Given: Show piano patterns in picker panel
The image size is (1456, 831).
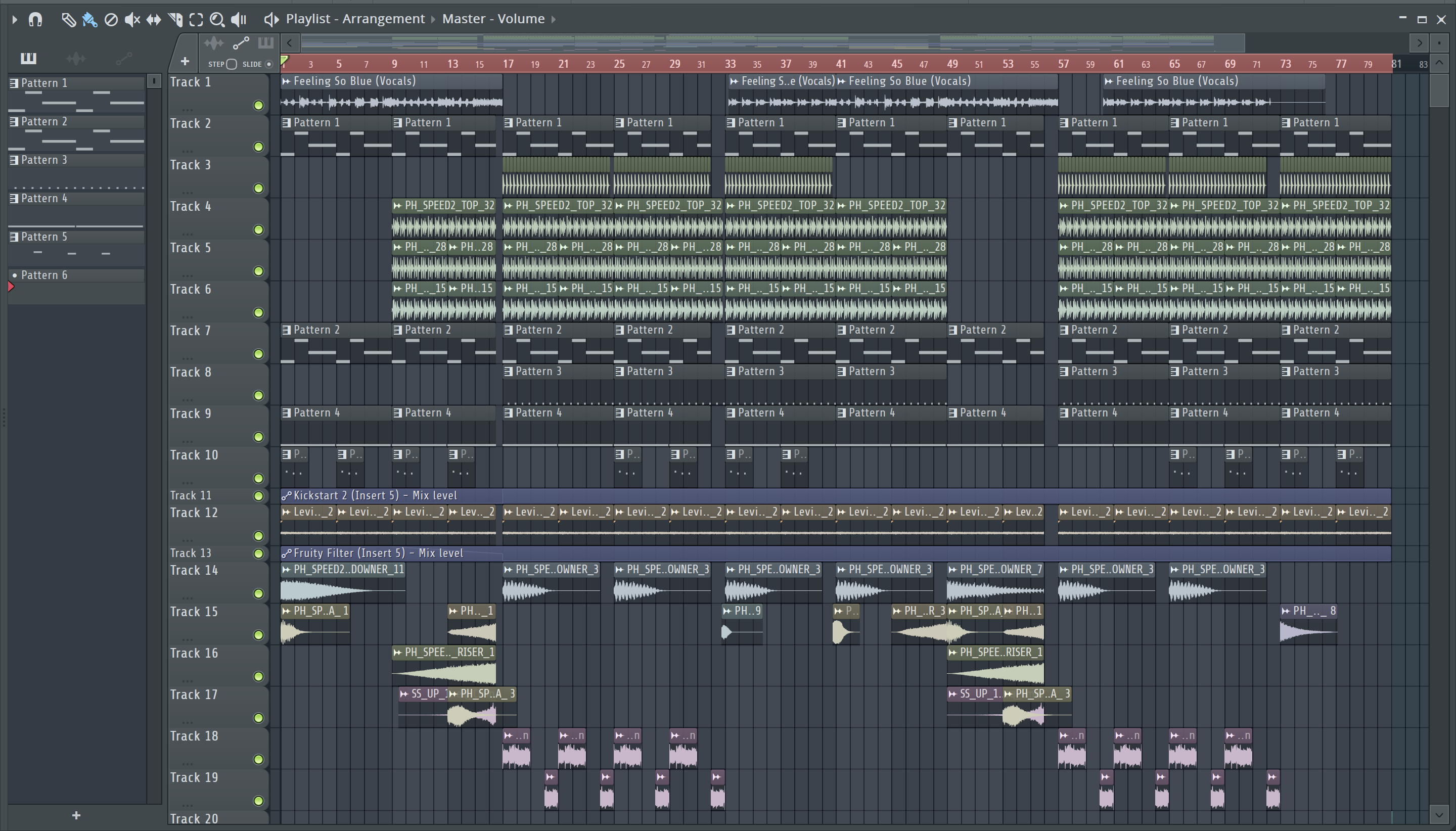Looking at the screenshot, I should (x=28, y=58).
